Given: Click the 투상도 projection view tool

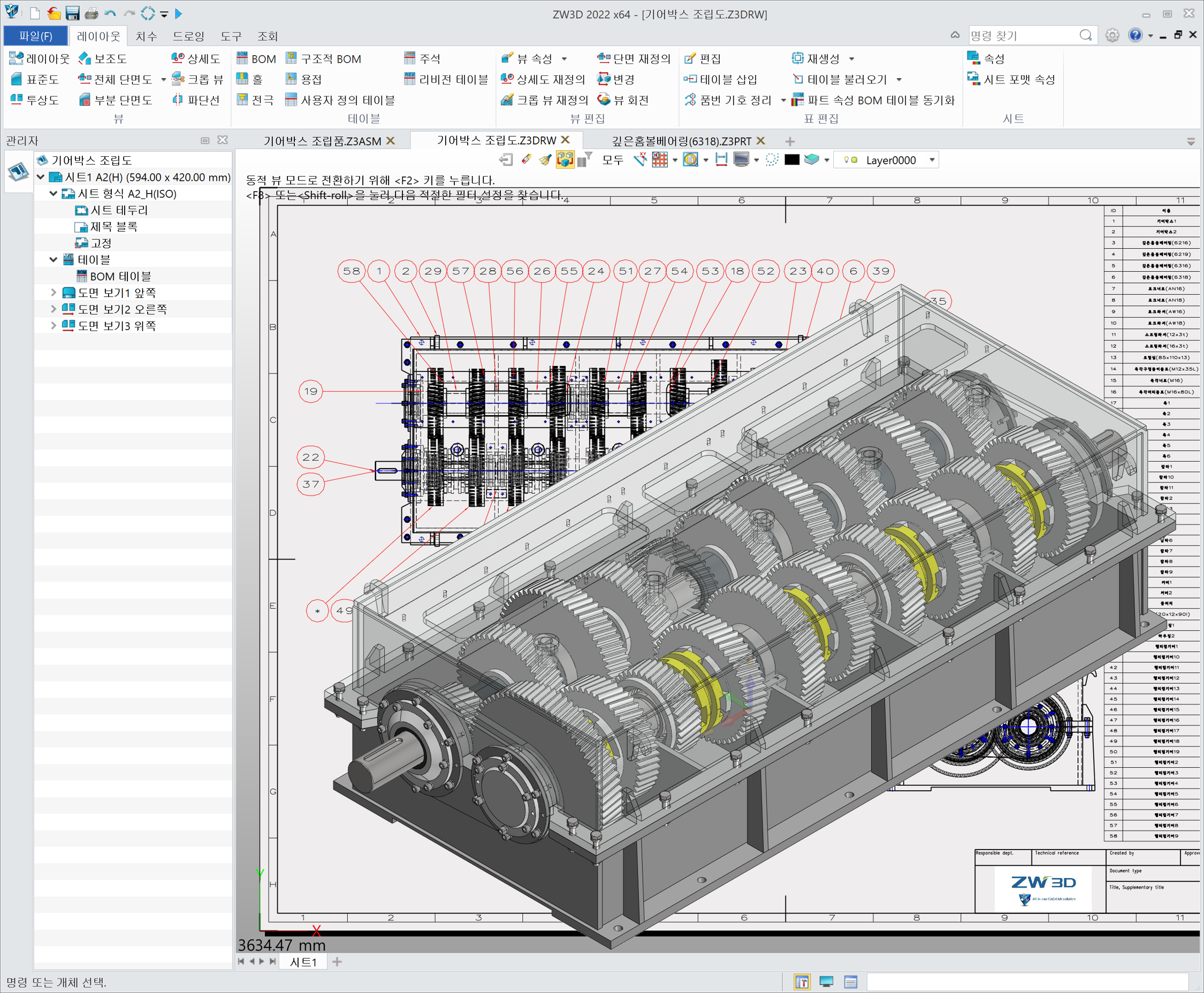Looking at the screenshot, I should click(35, 100).
